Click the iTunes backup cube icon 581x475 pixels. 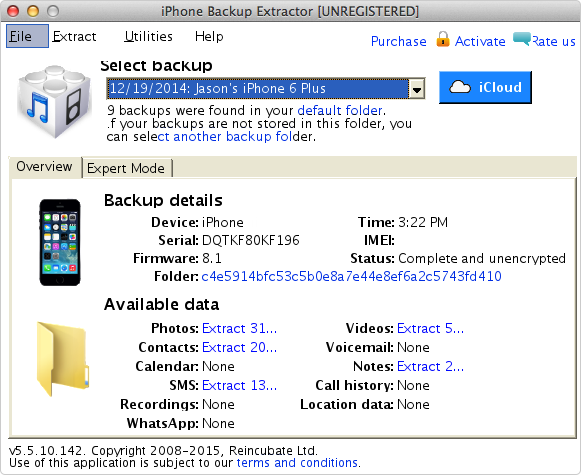(x=54, y=101)
